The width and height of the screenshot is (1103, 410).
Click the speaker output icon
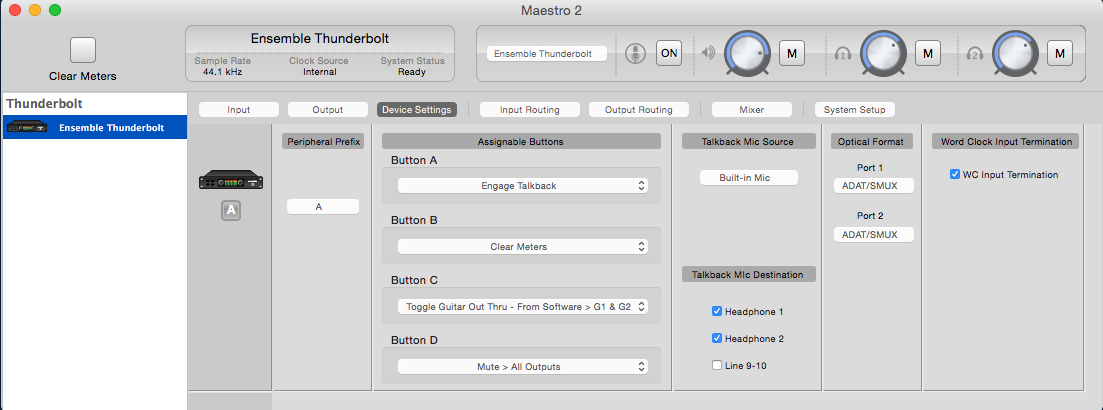coord(709,54)
